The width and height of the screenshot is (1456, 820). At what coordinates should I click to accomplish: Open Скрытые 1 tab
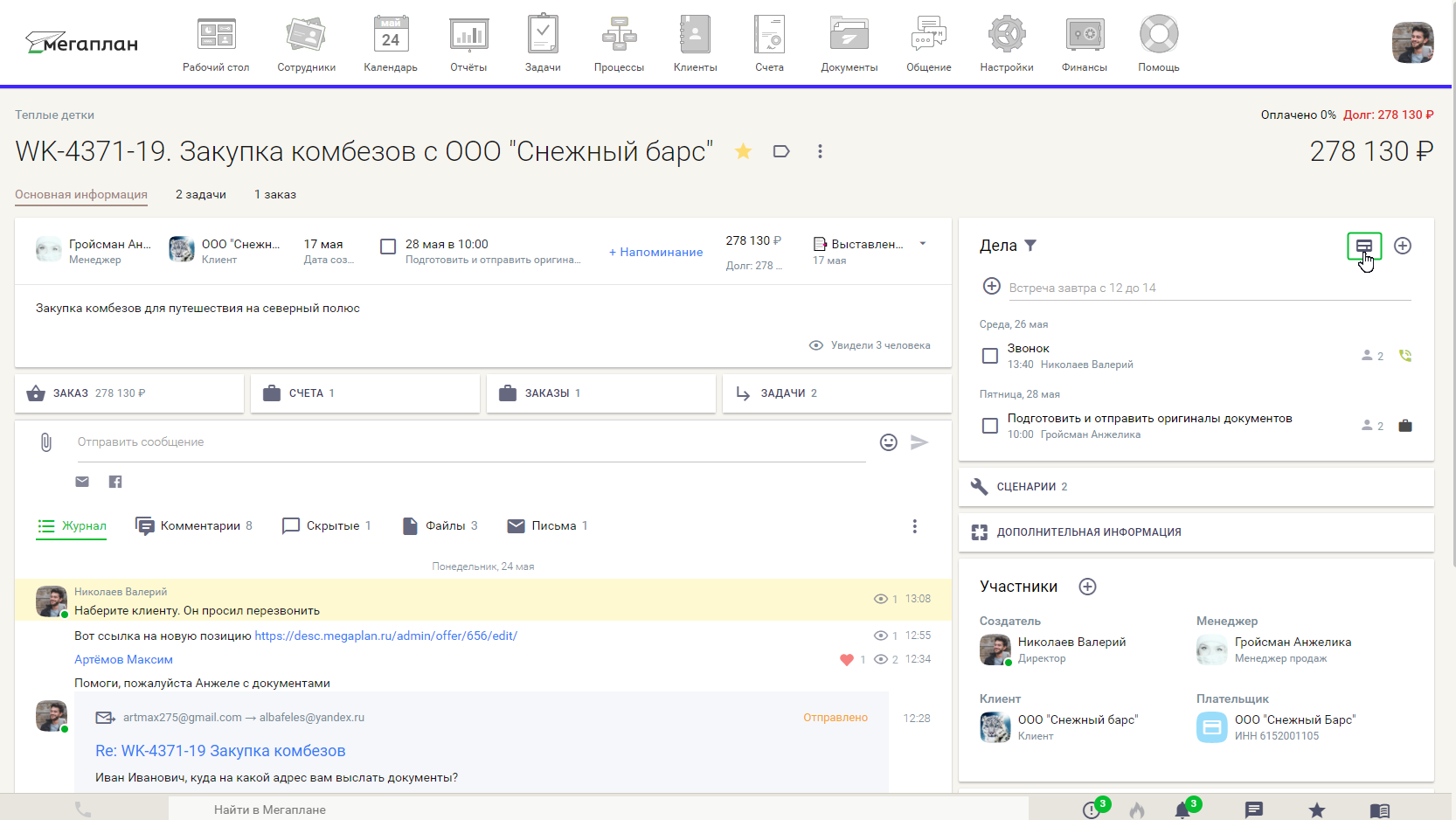click(x=326, y=525)
